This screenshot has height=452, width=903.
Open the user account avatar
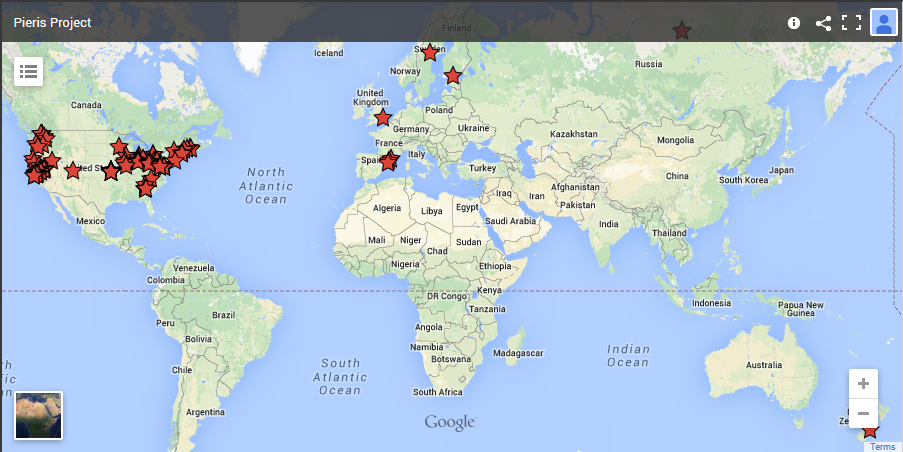click(x=883, y=23)
